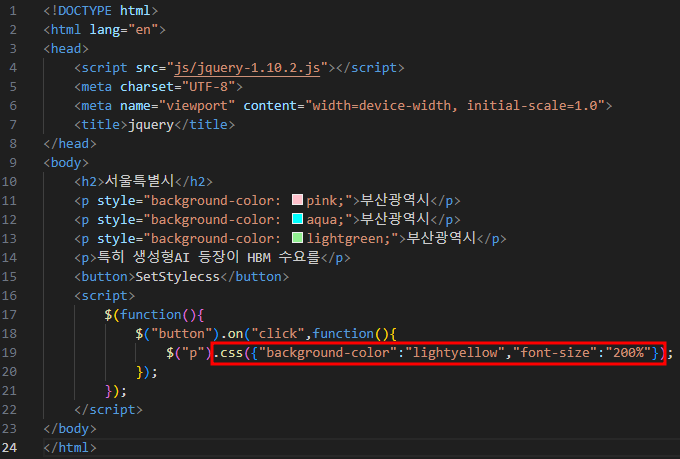Click the "button" selector string on line 18
680x459 pixels.
click(182, 334)
